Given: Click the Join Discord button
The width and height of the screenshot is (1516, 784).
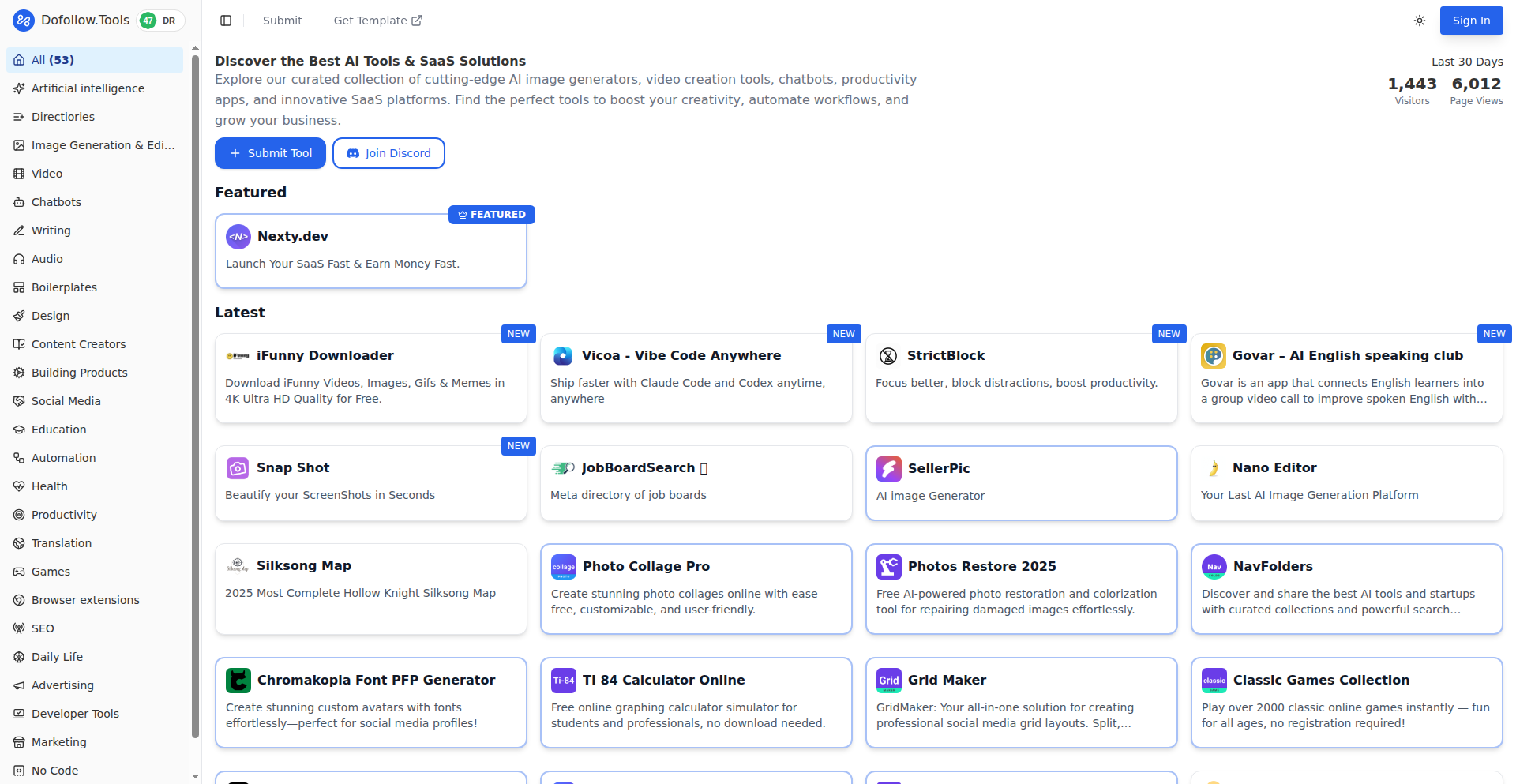Looking at the screenshot, I should 388,153.
